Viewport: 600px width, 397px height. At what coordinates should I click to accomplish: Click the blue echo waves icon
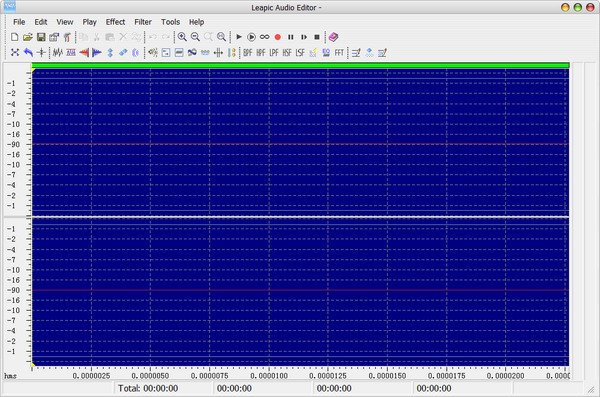pyautogui.click(x=135, y=52)
